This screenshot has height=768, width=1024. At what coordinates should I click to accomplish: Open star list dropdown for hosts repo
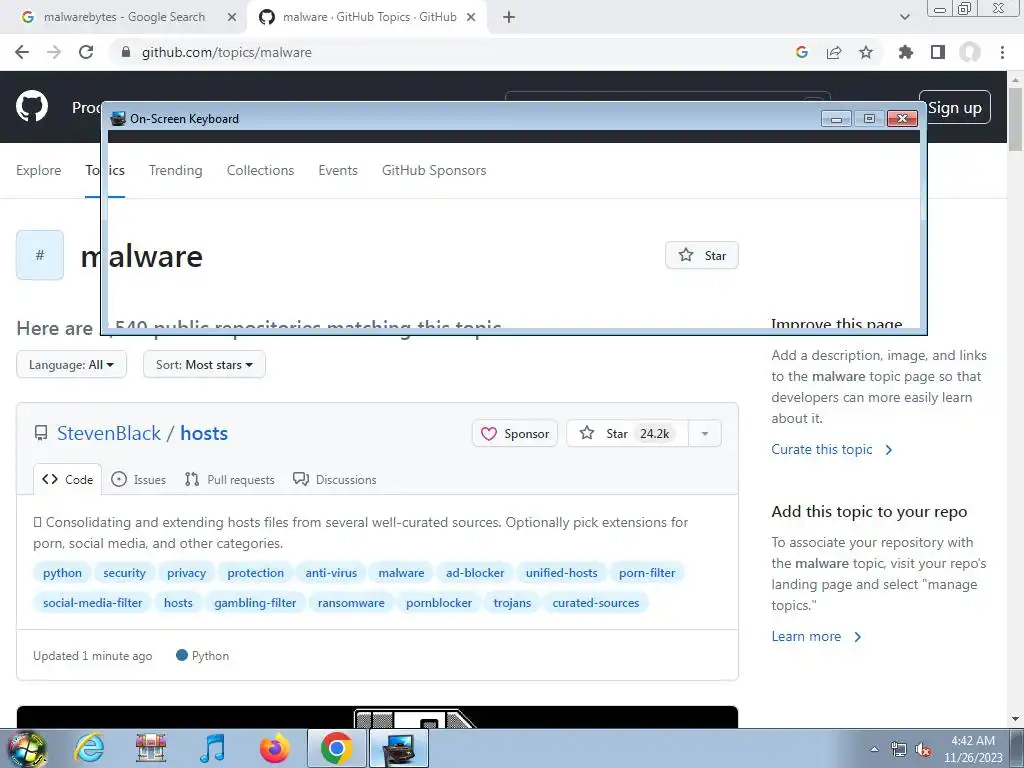[x=705, y=434]
